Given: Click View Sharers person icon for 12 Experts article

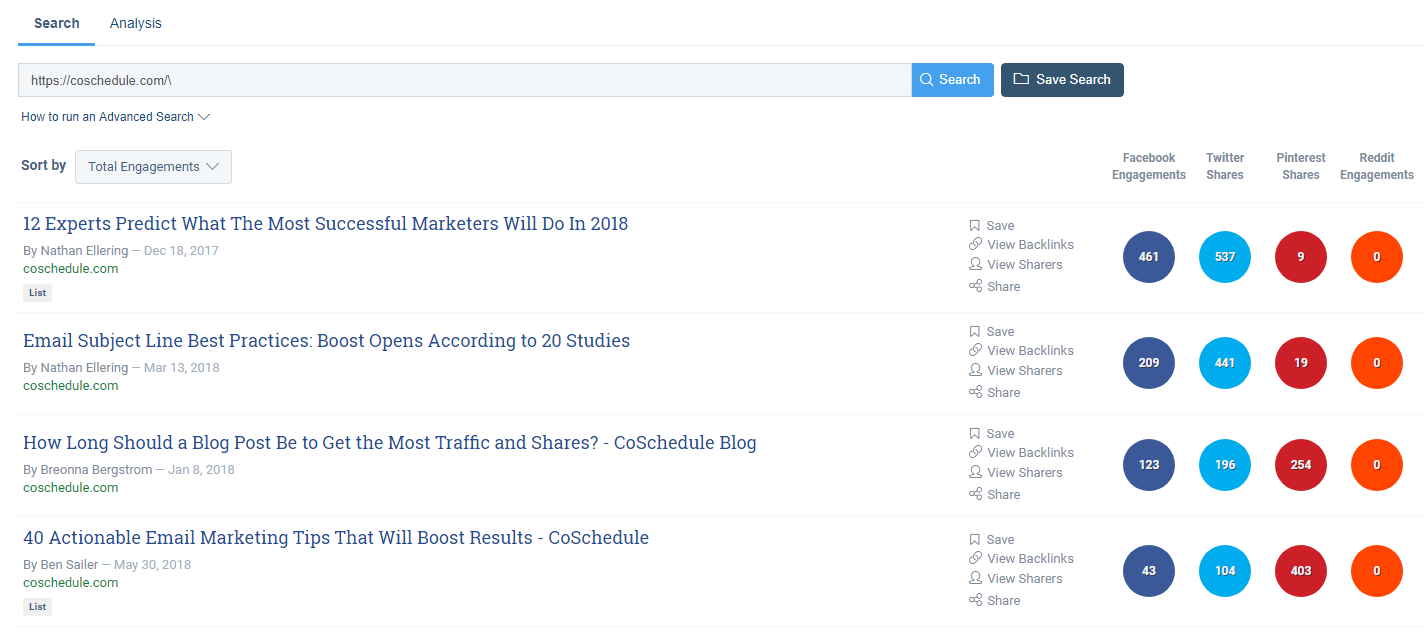Looking at the screenshot, I should (975, 264).
